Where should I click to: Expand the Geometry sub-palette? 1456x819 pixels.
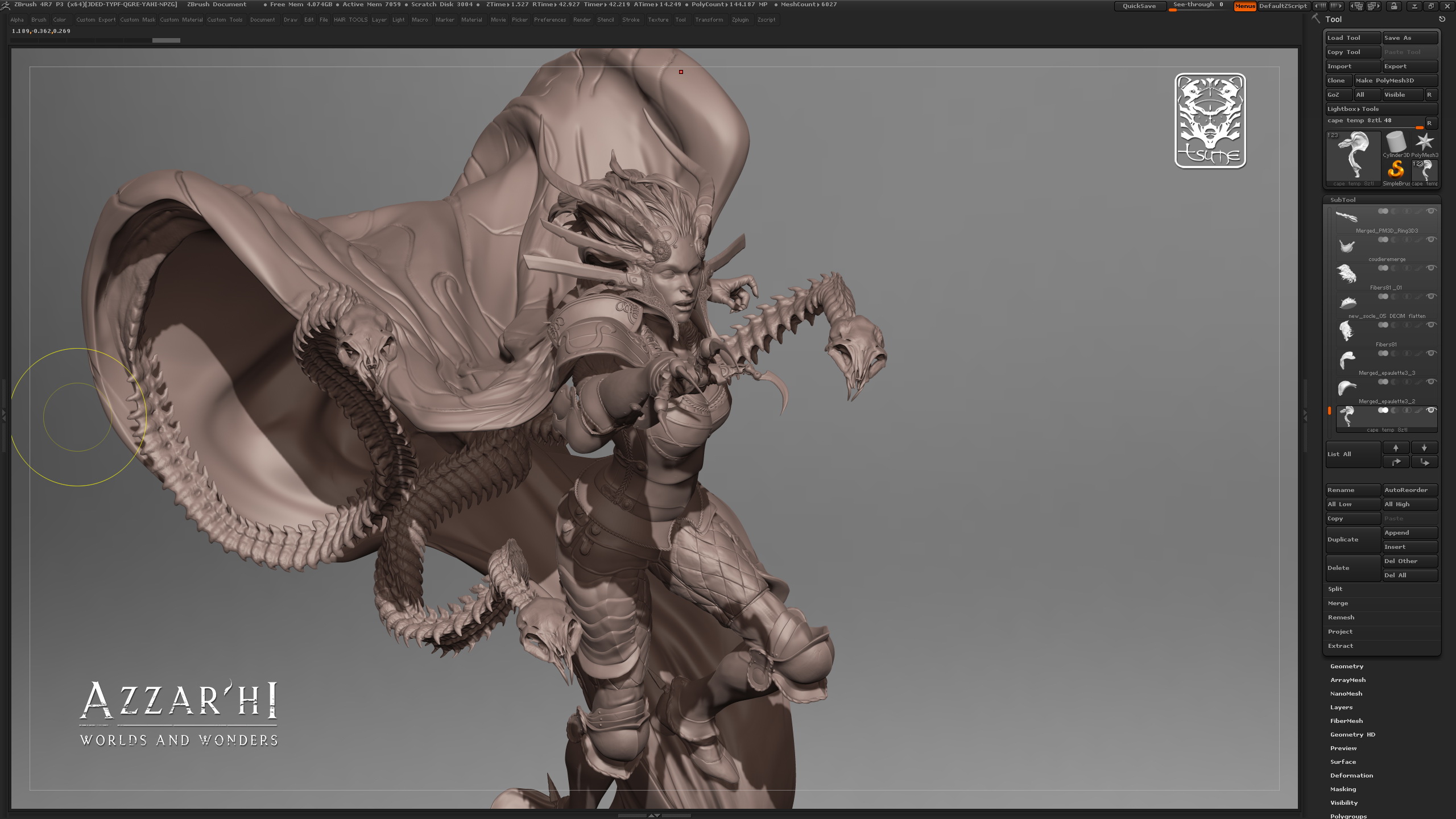[1346, 666]
